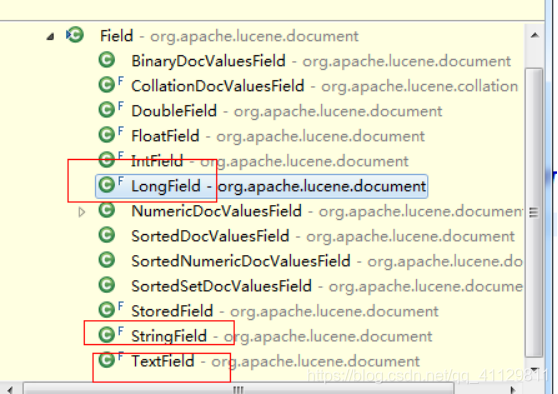Select the CollationDocValuesField entry
This screenshot has height=394, width=558.
325,86
